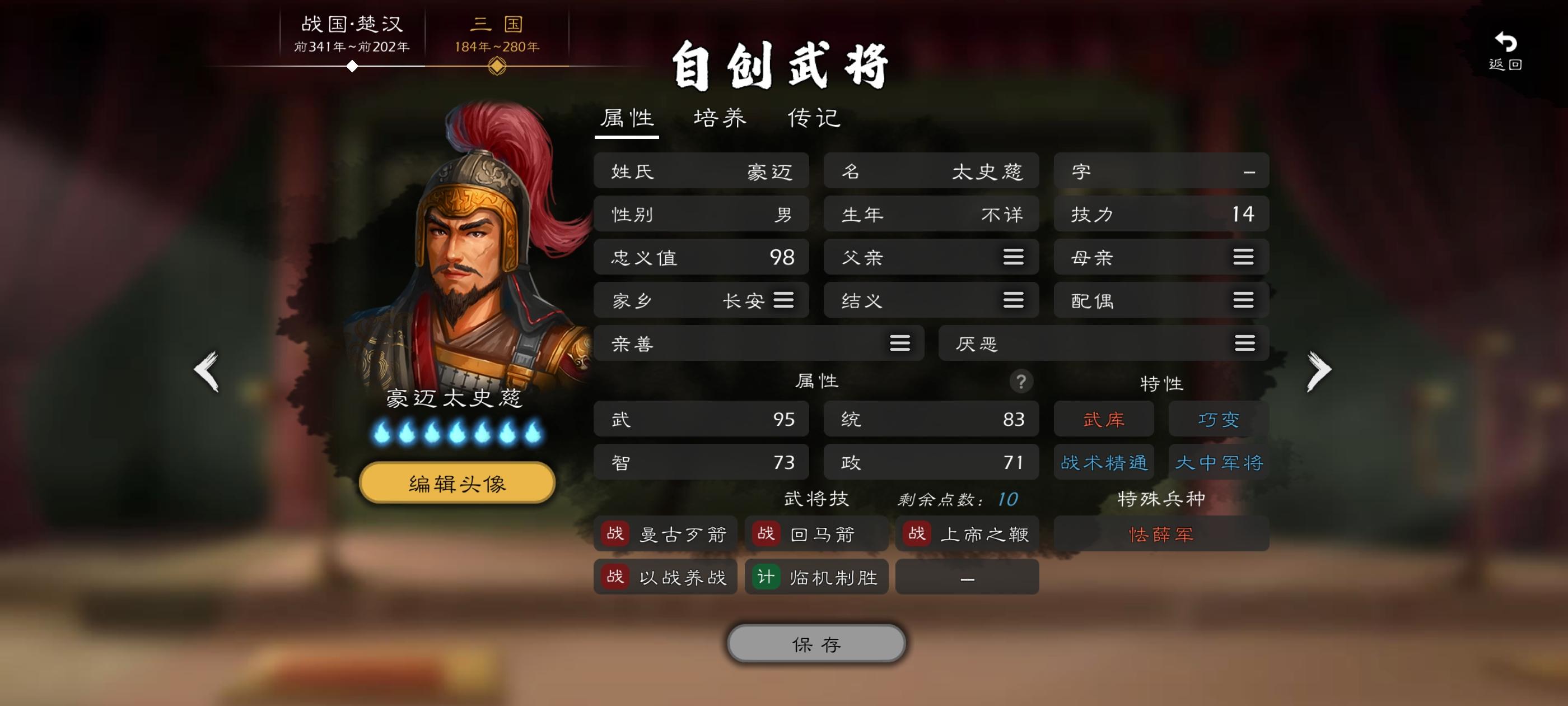
Task: Switch to the 传记 tab
Action: 814,118
